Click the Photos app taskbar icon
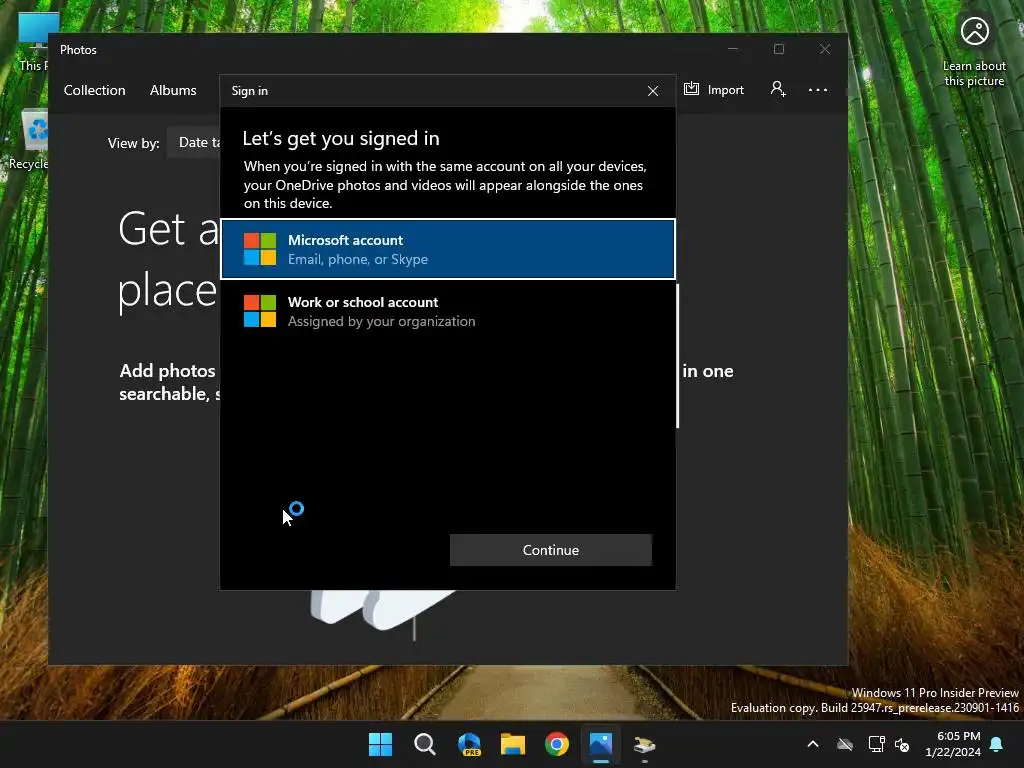 click(601, 744)
